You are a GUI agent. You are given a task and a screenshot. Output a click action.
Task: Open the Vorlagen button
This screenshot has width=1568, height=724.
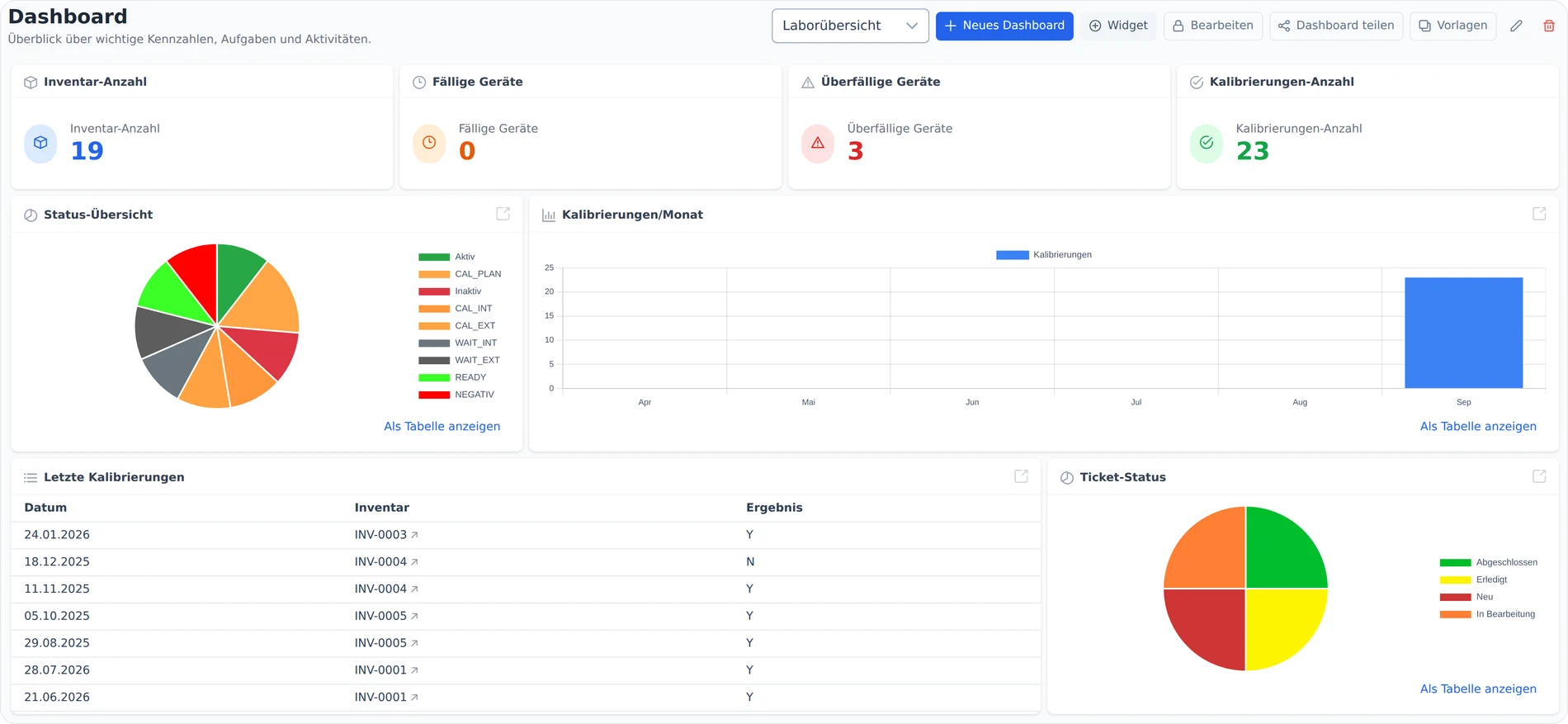pos(1452,26)
